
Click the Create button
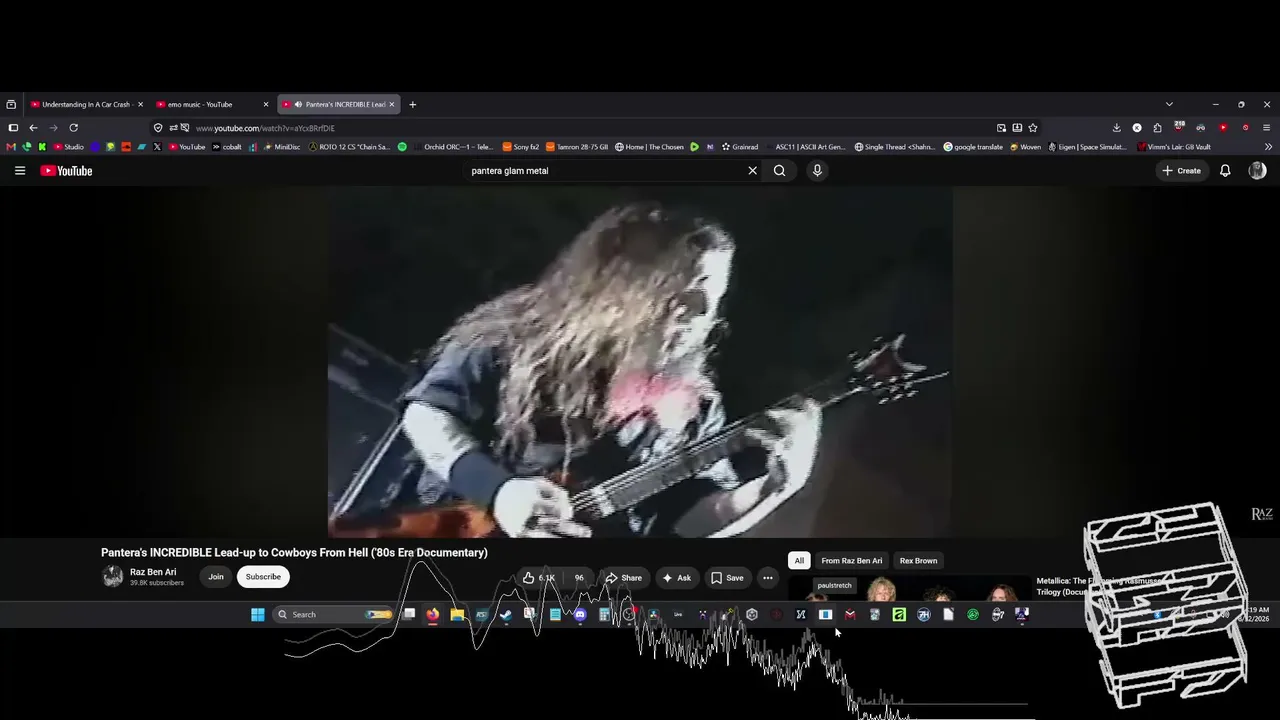tap(1181, 171)
